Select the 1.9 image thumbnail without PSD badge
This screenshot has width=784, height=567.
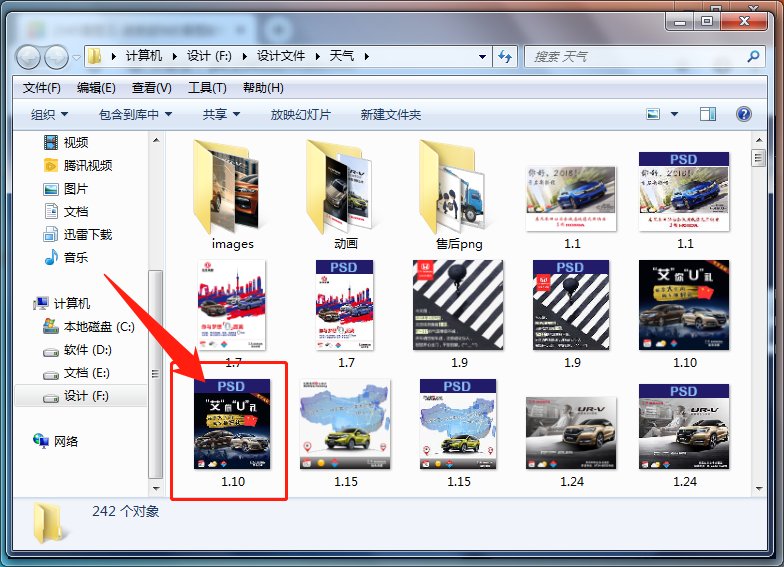click(458, 305)
